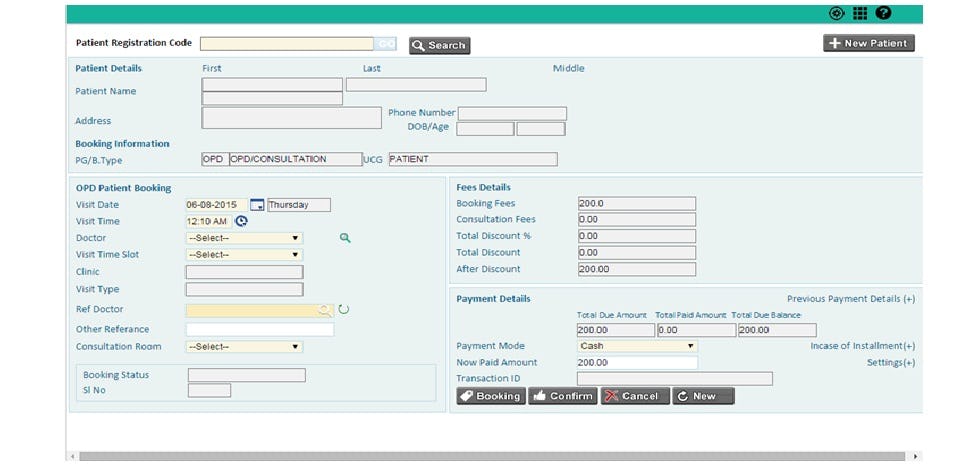Click the Visit Date field 06-08-2015
The image size is (970, 464).
[217, 205]
